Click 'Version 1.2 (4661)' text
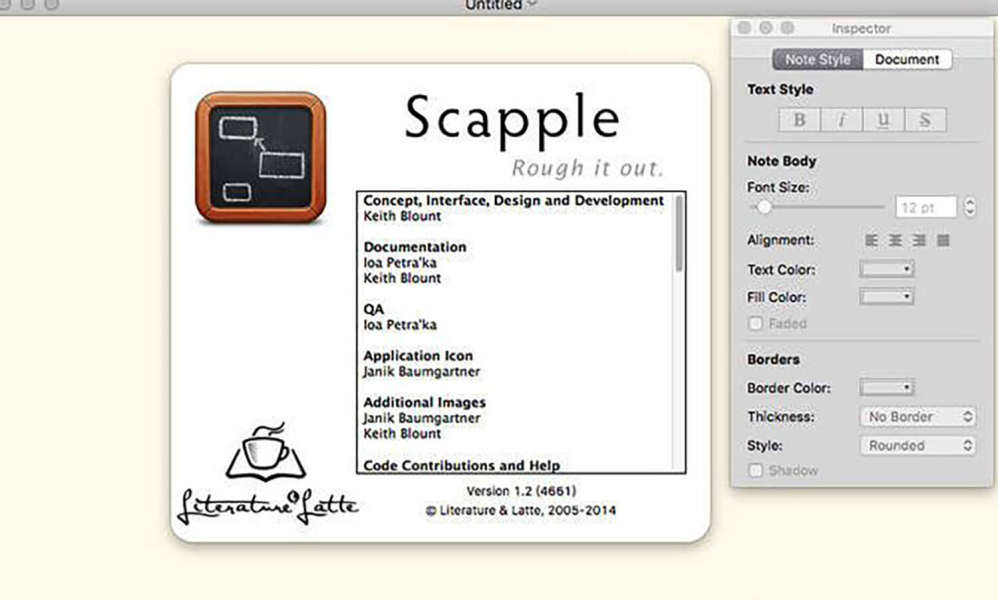This screenshot has height=600, width=998. [521, 491]
